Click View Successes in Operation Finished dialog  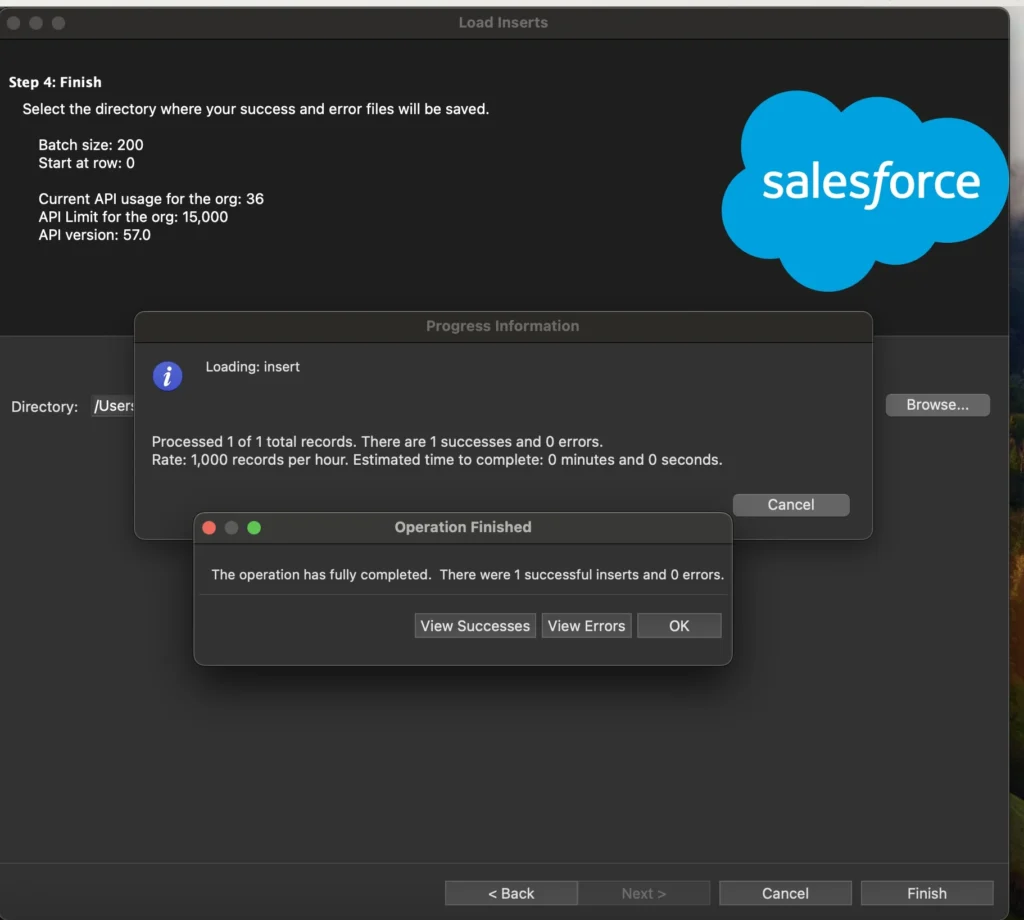(x=475, y=626)
